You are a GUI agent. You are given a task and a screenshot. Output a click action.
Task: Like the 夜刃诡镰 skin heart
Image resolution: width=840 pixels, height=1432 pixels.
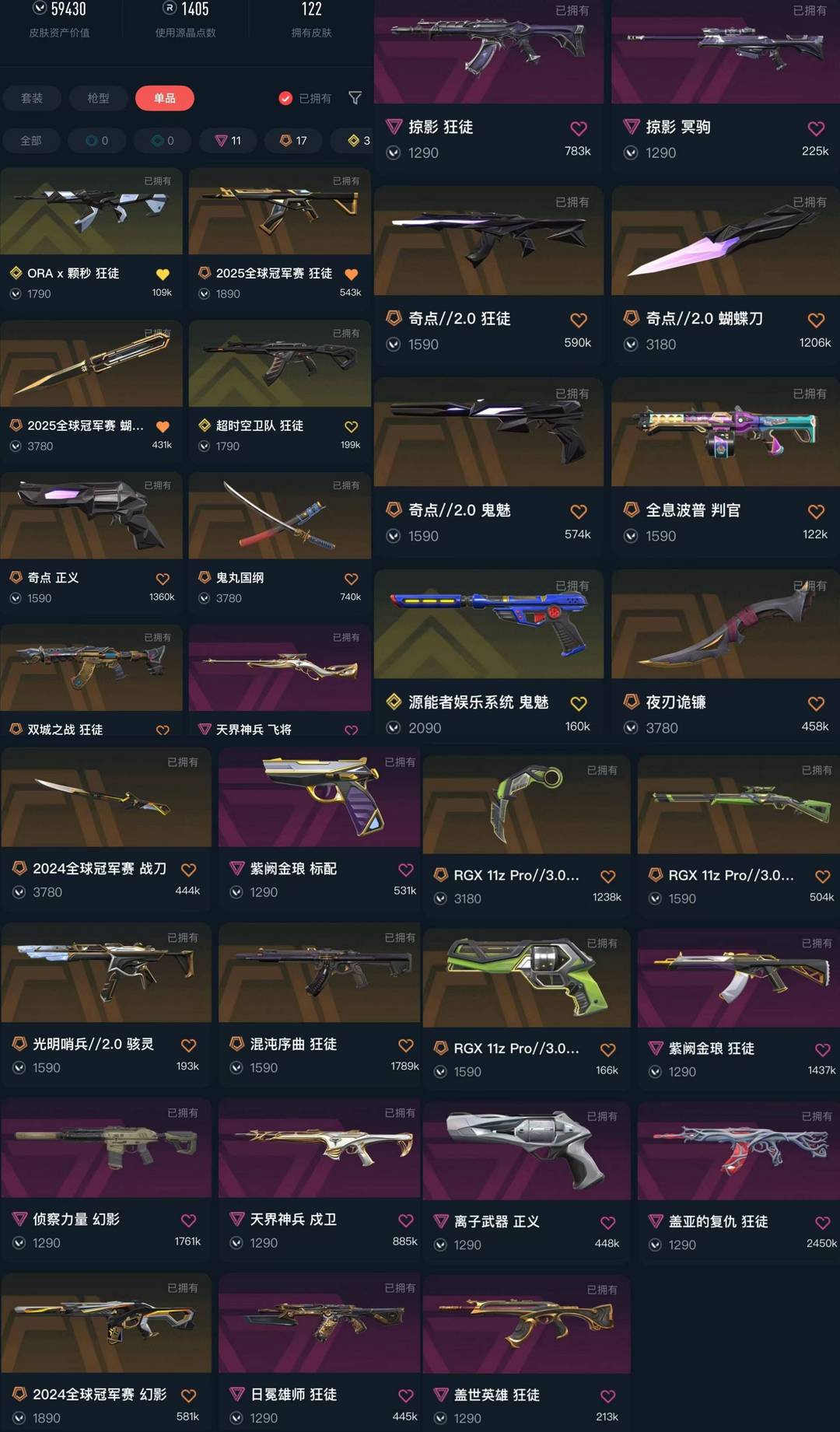816,703
